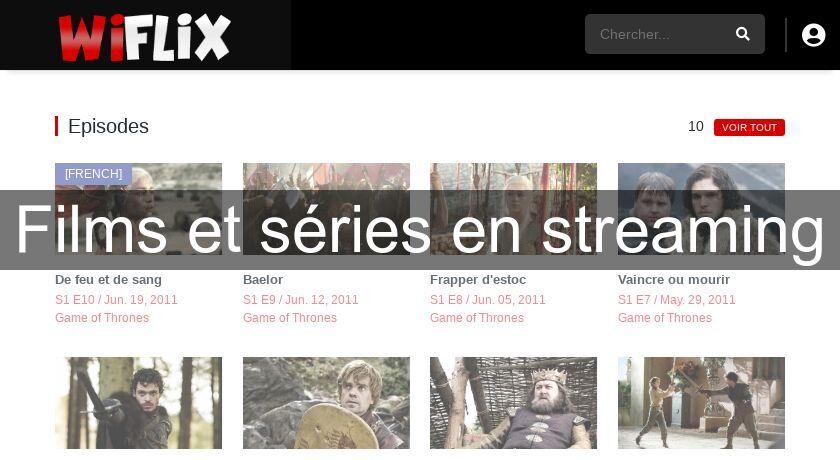Open the Vaincre ou mourir episode title
The image size is (840, 460).
click(x=673, y=280)
